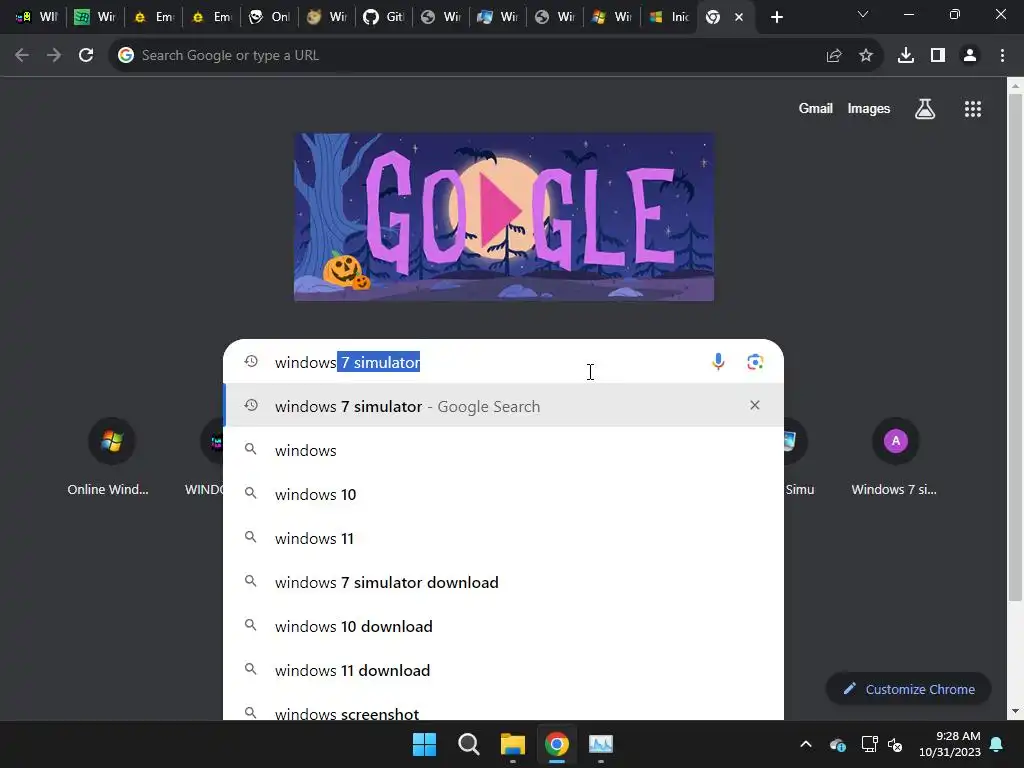Pick the 'windows 11' suggestion

(x=504, y=538)
